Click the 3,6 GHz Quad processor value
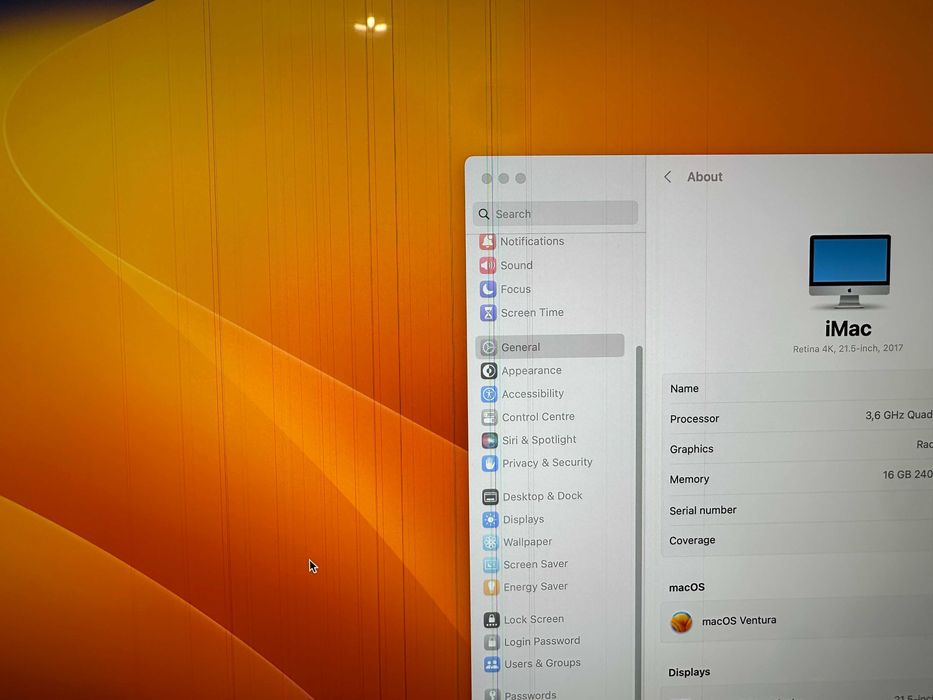Image resolution: width=933 pixels, height=700 pixels. [898, 415]
